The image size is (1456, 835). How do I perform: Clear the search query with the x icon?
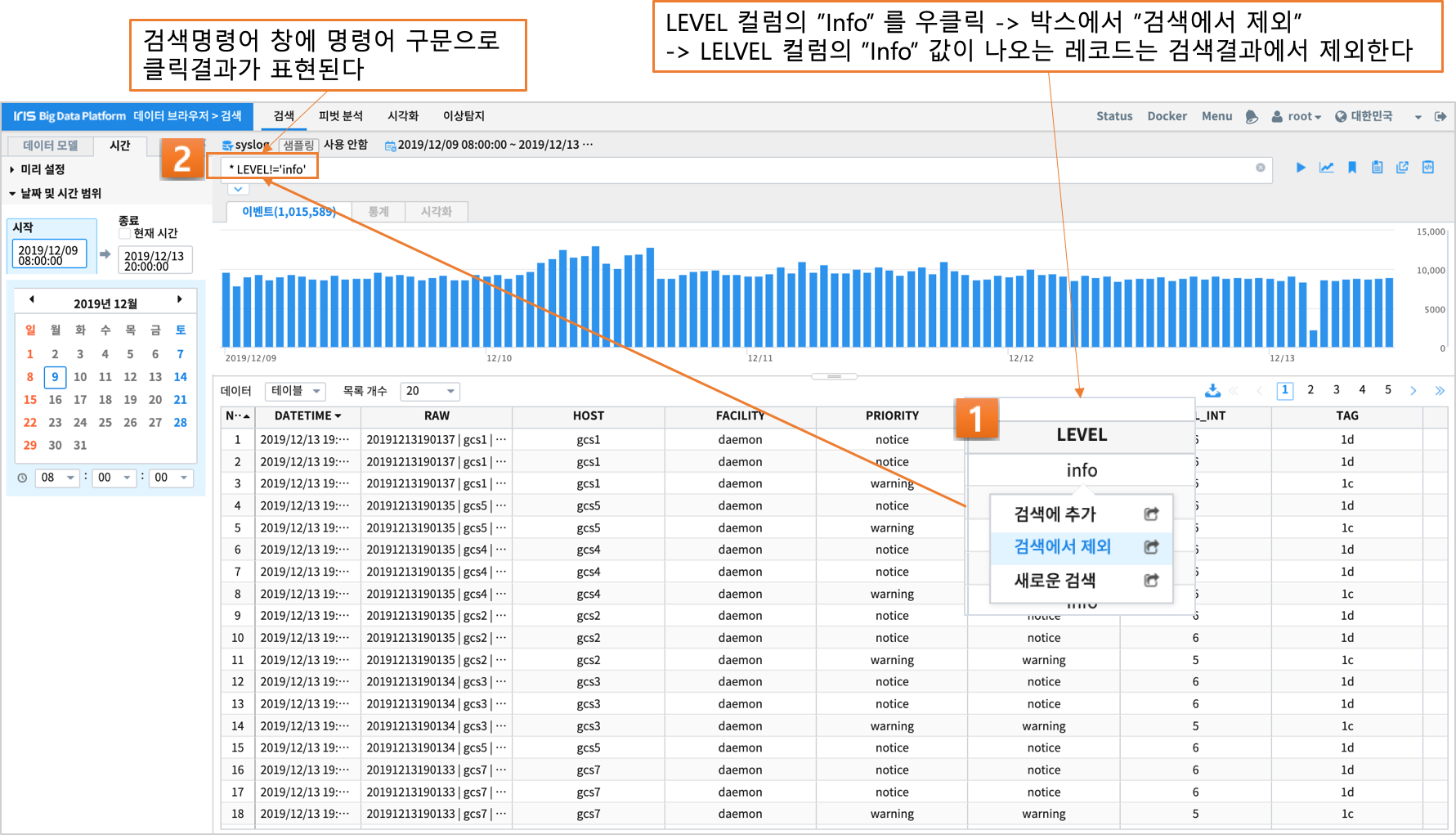click(x=1261, y=168)
